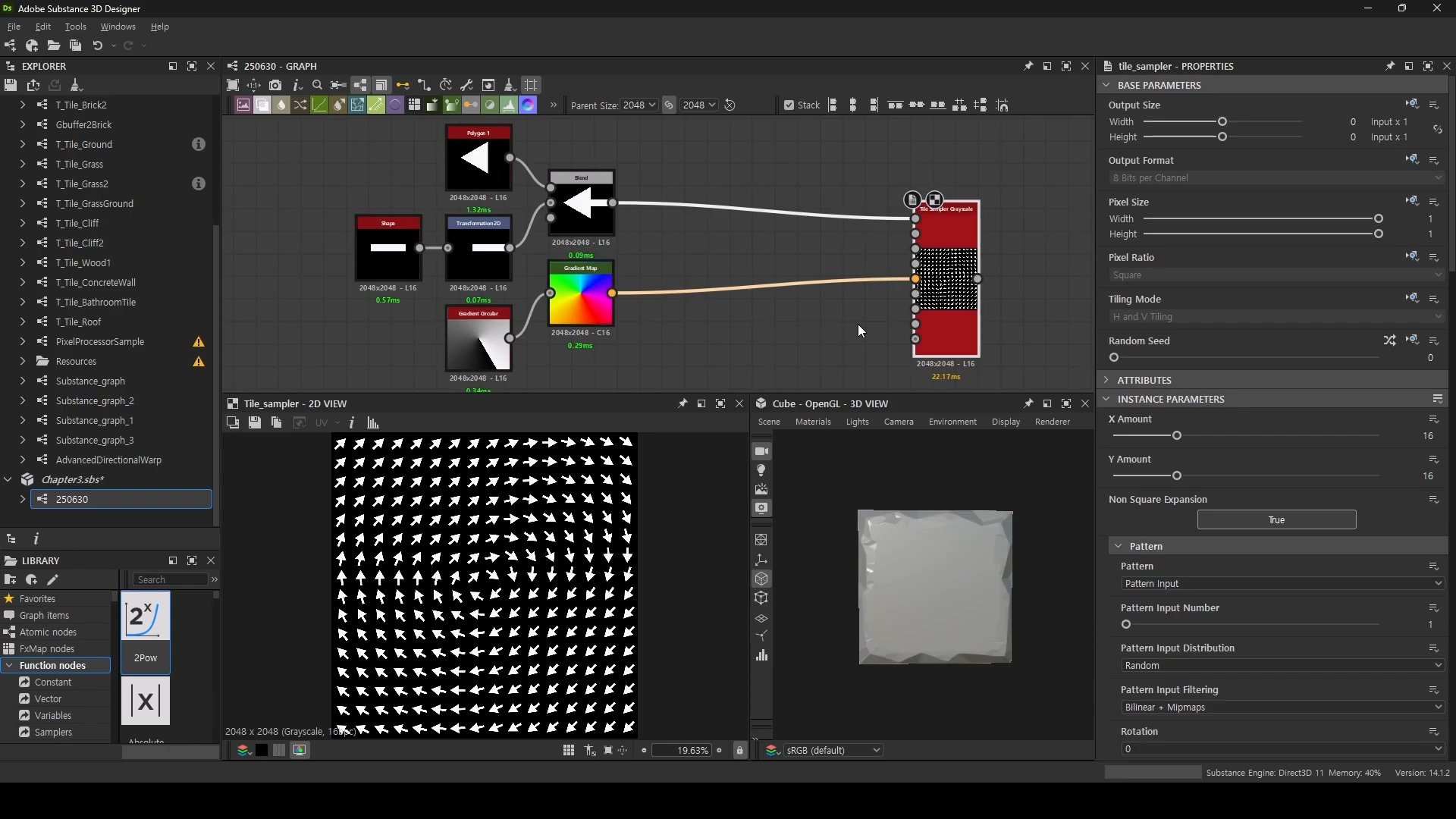1456x819 pixels.
Task: Toggle the 2D view zoom lock icon
Action: [739, 751]
